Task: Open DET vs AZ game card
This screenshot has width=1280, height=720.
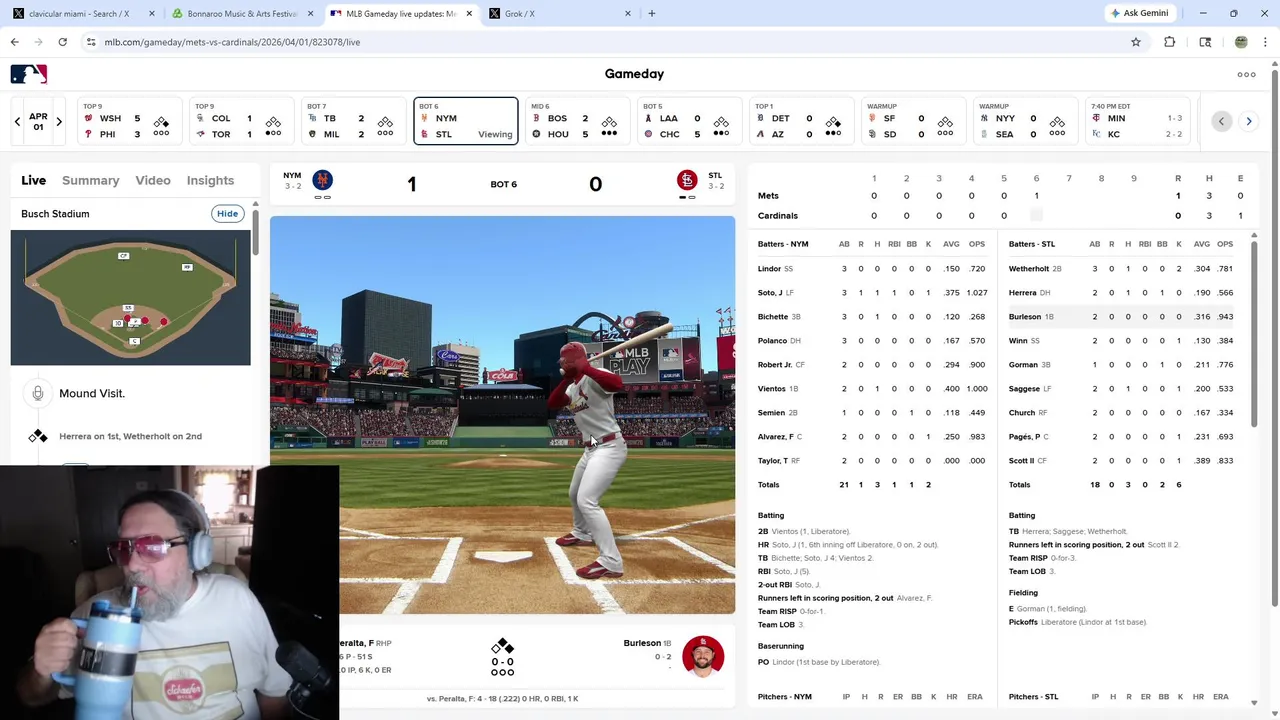Action: [800, 121]
